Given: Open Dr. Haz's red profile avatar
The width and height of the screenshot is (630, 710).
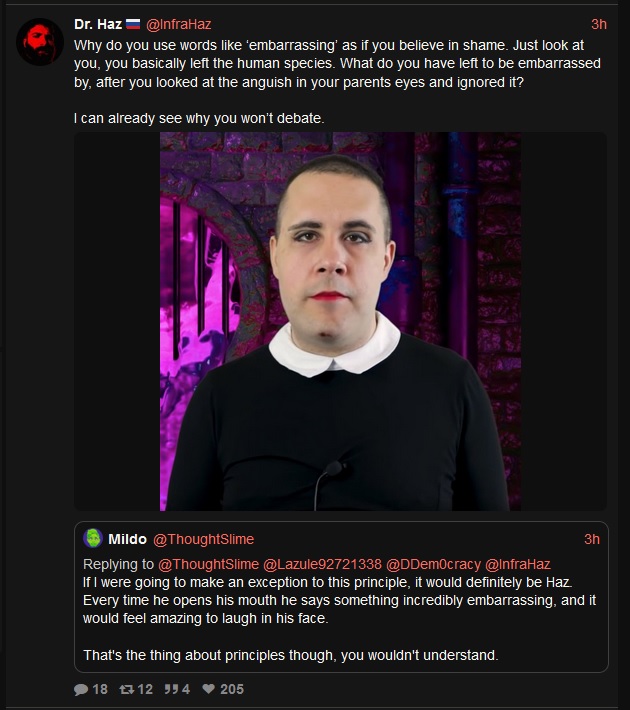Looking at the screenshot, I should (40, 42).
